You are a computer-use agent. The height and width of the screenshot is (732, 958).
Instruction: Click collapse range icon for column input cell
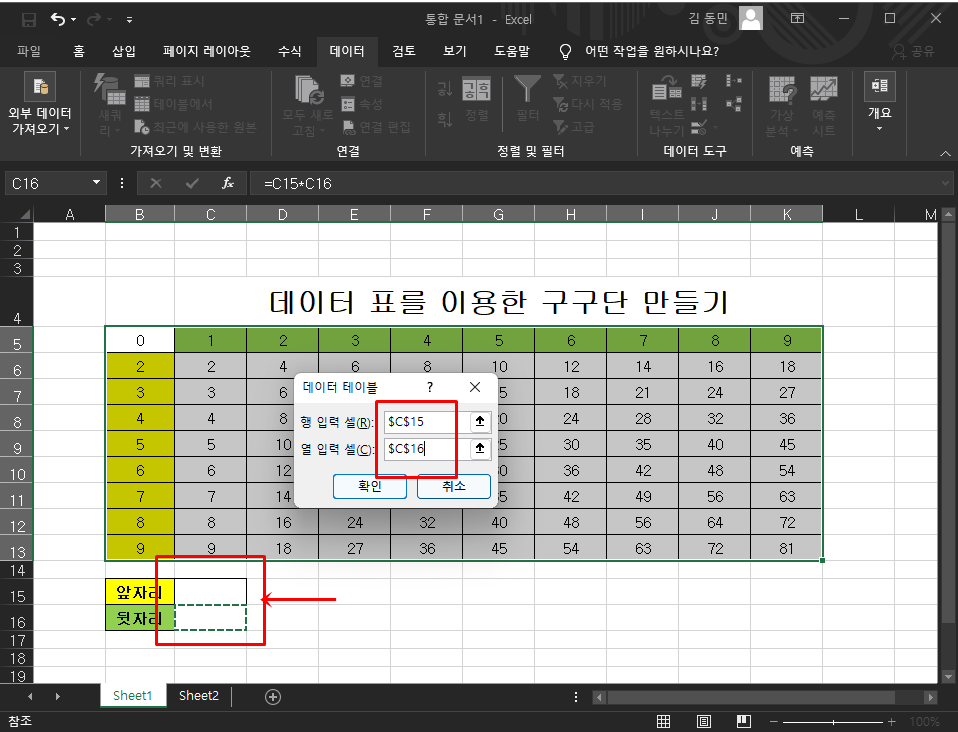(480, 448)
